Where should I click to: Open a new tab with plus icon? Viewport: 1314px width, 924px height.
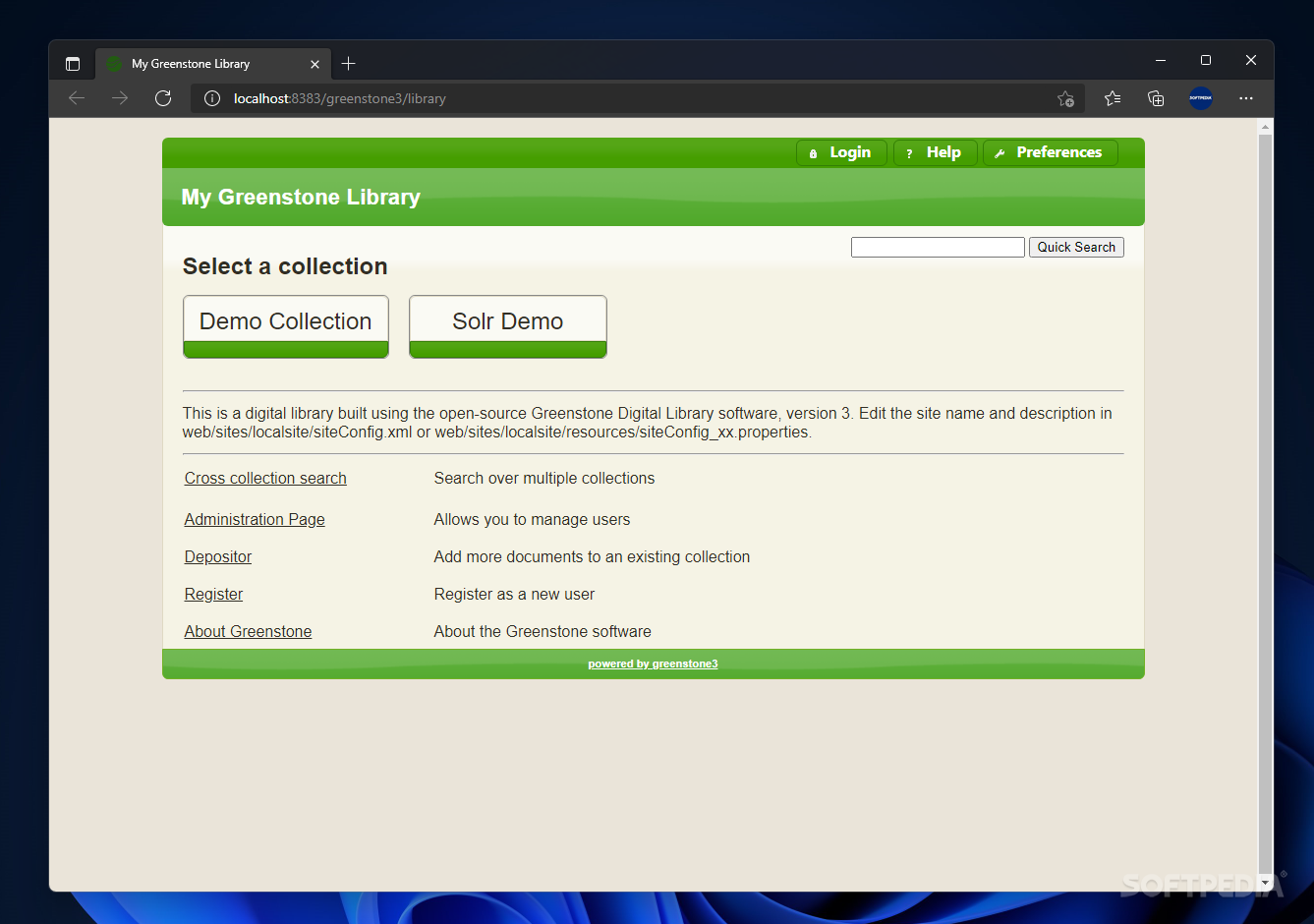[348, 64]
